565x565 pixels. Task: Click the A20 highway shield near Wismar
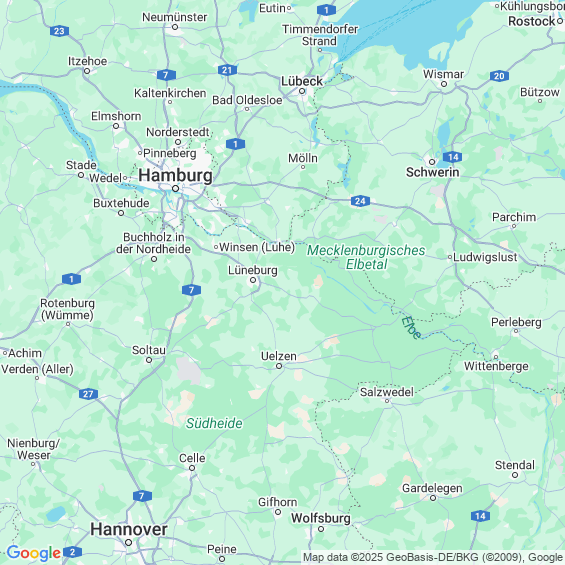pyautogui.click(x=499, y=76)
